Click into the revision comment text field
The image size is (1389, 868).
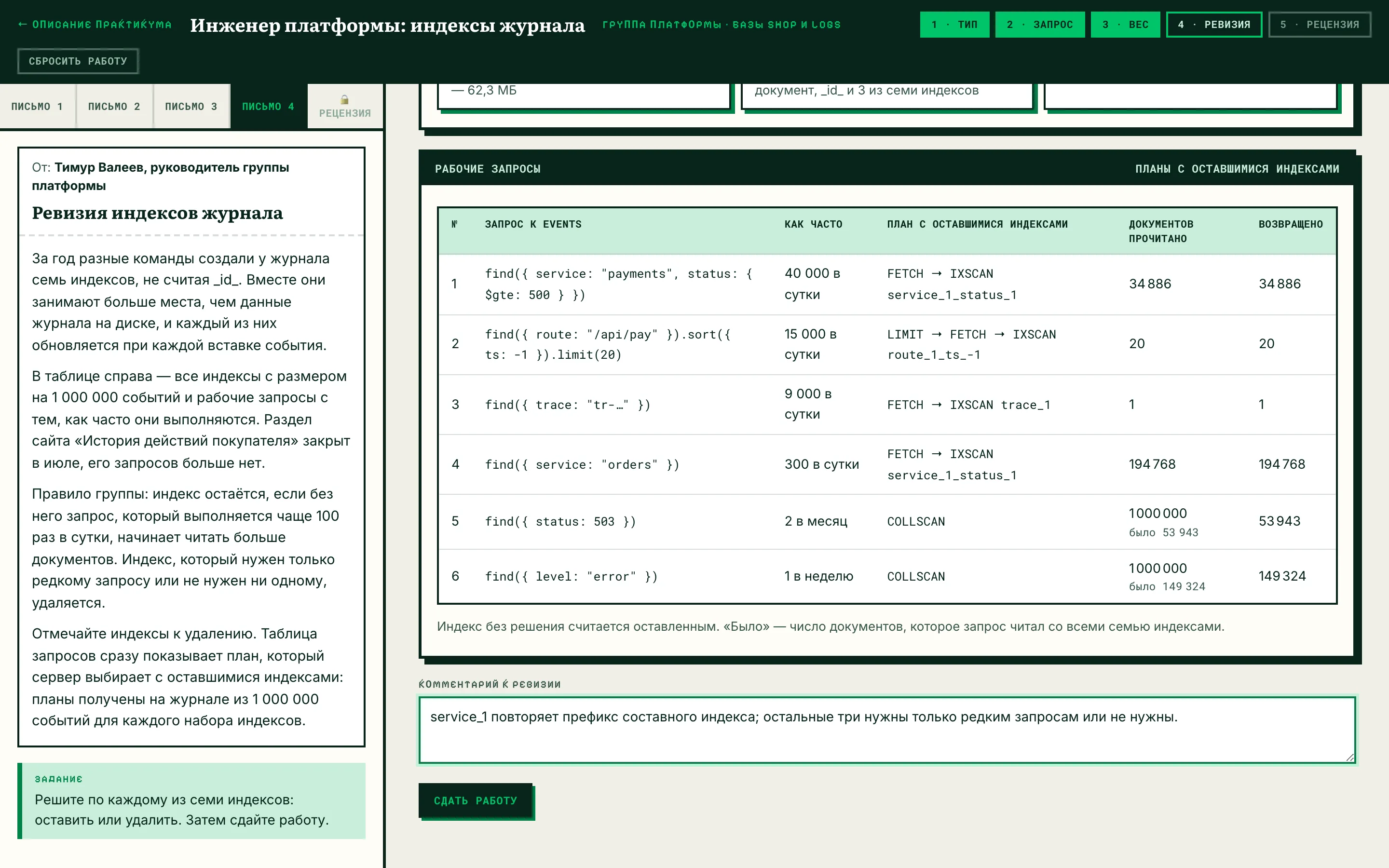(887, 730)
